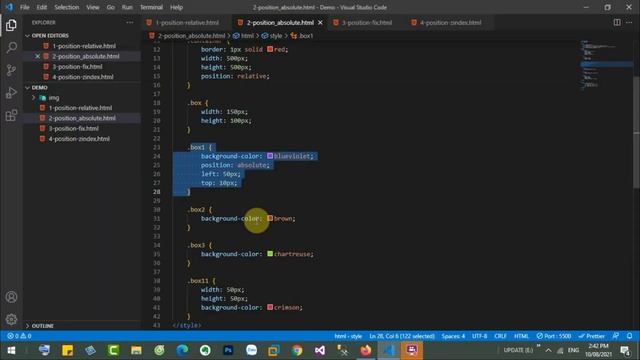The width and height of the screenshot is (640, 360).
Task: Open the Selection menu
Action: tap(67, 7)
